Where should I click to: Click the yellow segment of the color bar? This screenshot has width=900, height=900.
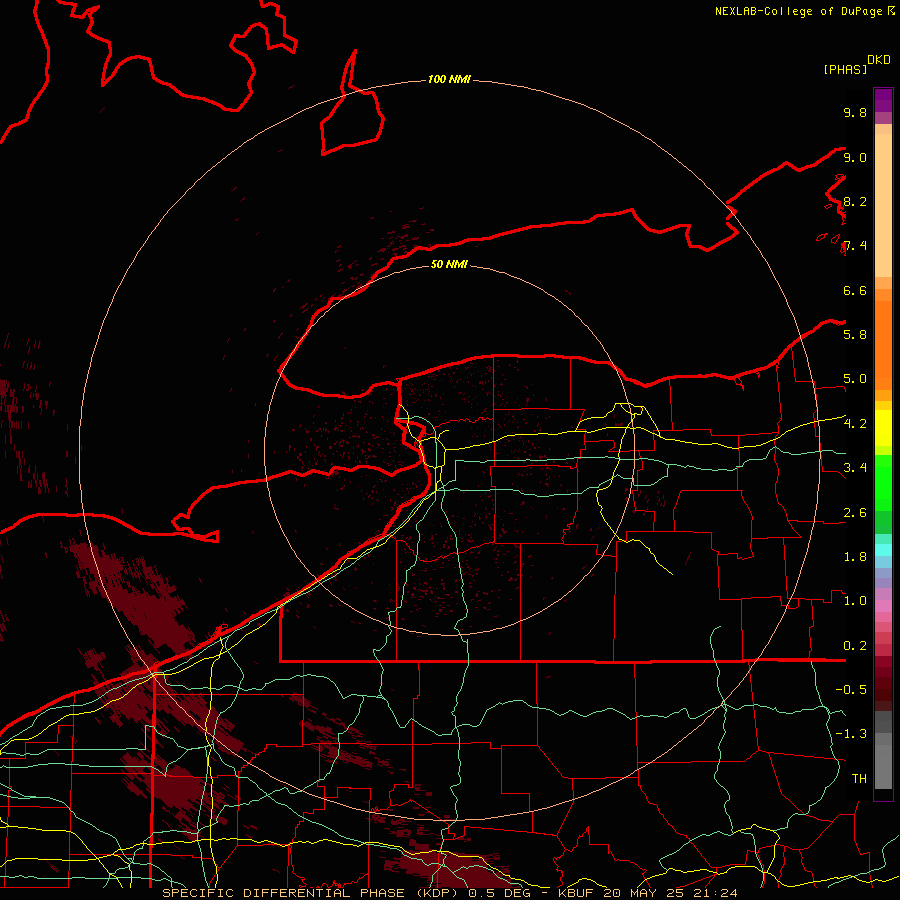tap(883, 428)
